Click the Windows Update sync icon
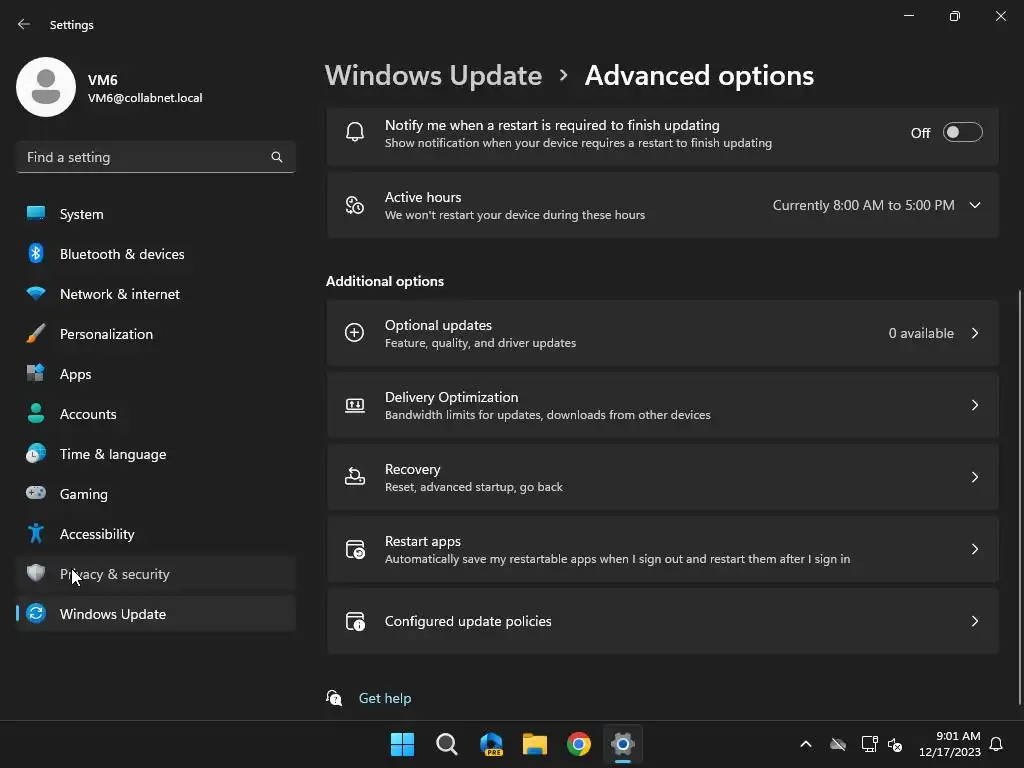Viewport: 1024px width, 768px height. pyautogui.click(x=36, y=613)
